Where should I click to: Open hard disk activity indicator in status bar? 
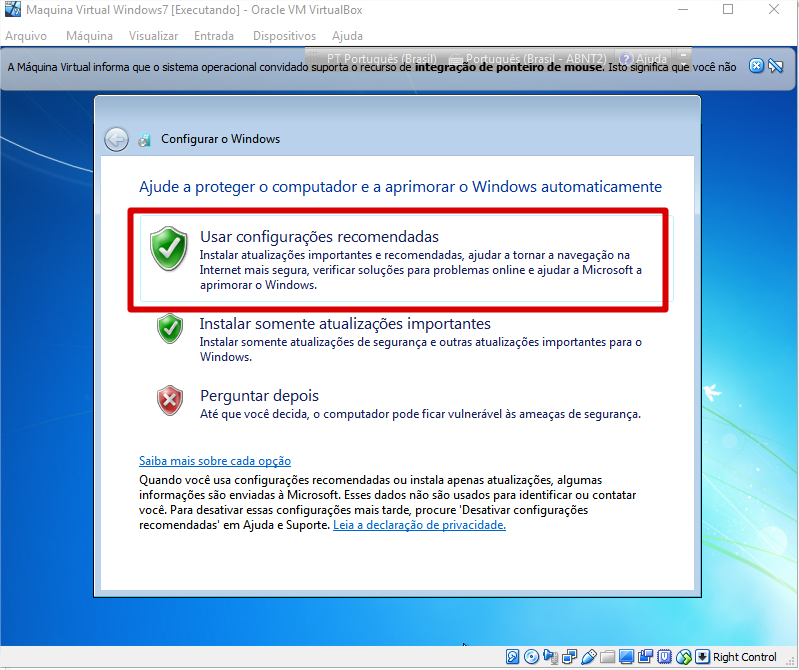pos(512,657)
